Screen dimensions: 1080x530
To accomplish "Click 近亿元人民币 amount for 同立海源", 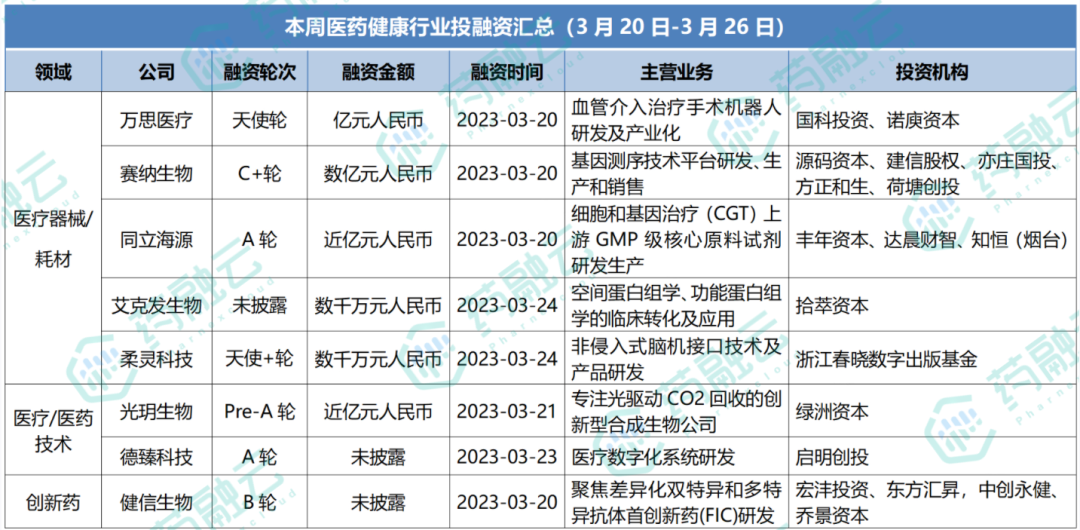I will (x=378, y=239).
